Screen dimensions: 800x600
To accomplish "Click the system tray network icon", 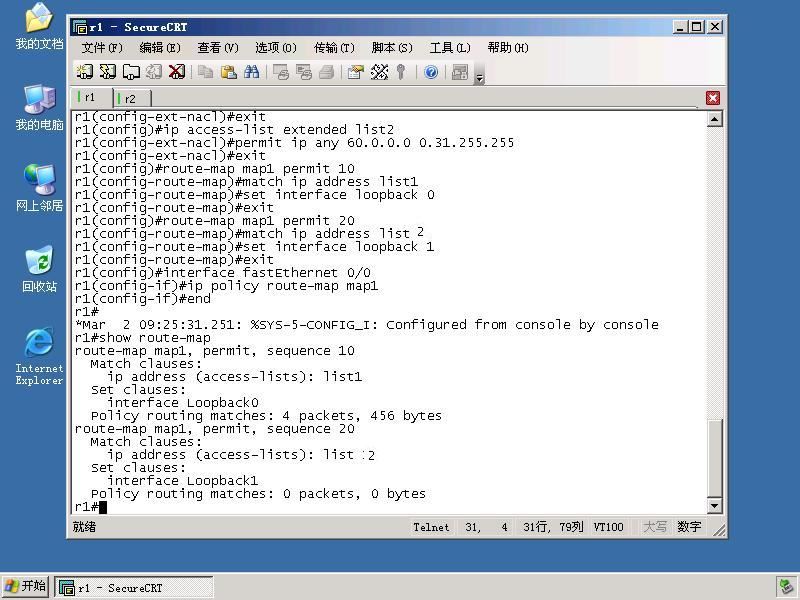I will (786, 587).
